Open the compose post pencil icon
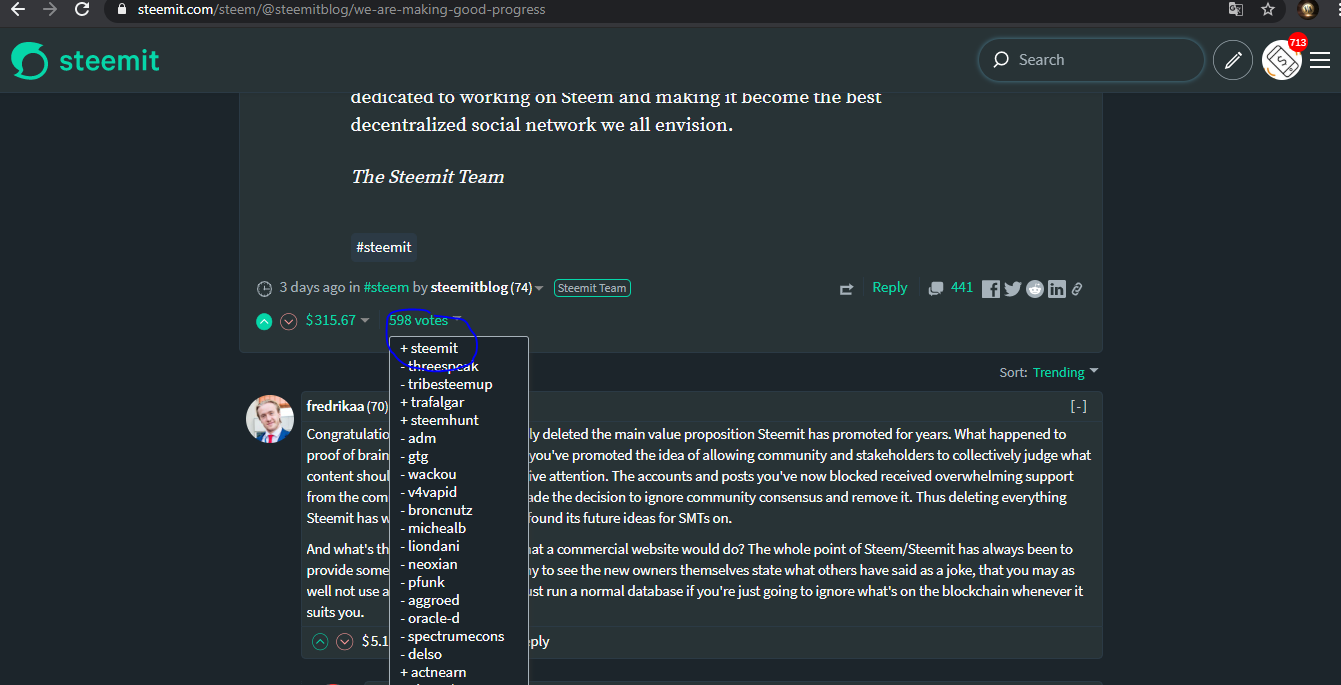The width and height of the screenshot is (1341, 685). [x=1233, y=60]
